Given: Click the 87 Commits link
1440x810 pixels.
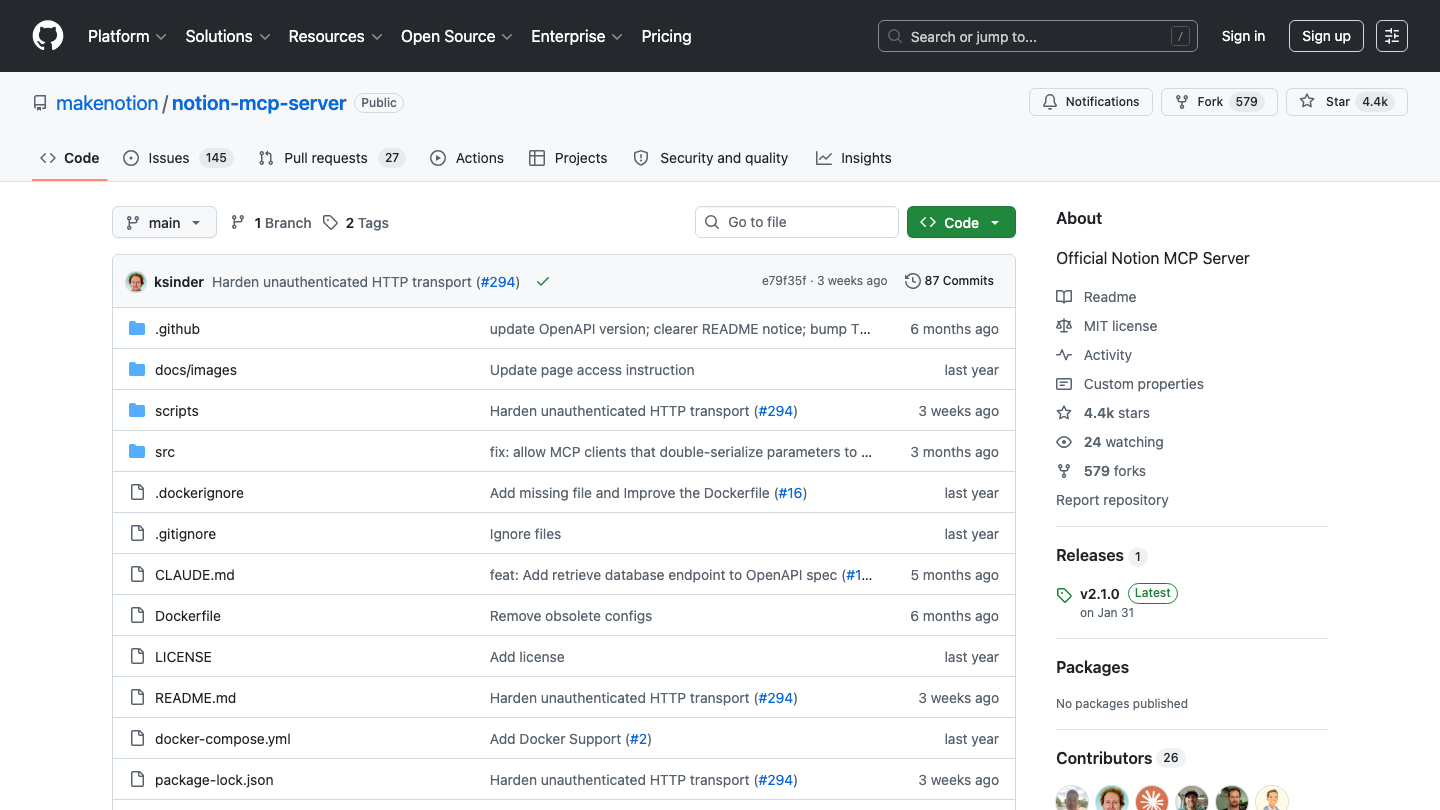Looking at the screenshot, I should coord(949,281).
